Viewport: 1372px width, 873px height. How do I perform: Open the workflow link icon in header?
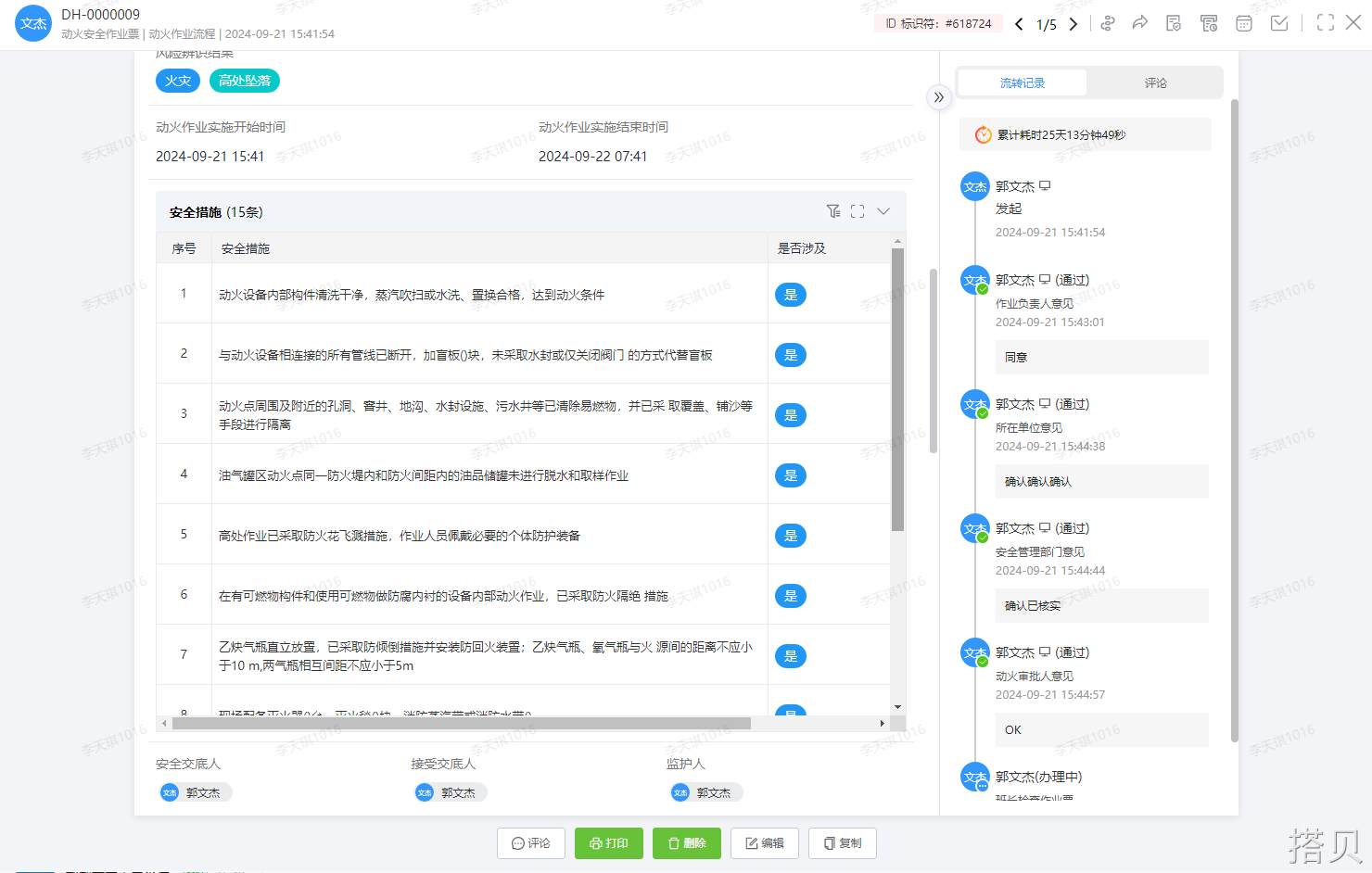pos(1107,23)
